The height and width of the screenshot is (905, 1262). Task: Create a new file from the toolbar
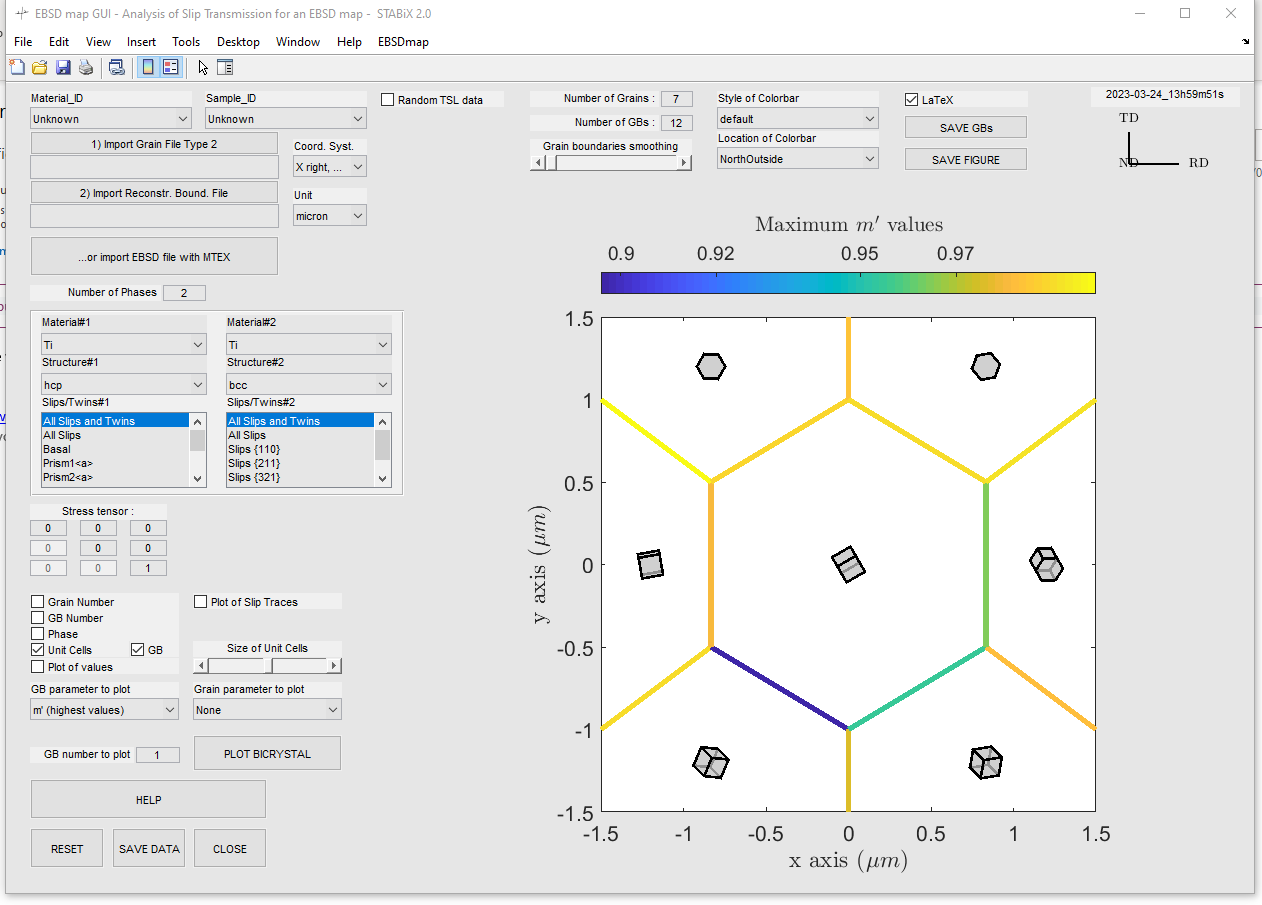(16, 66)
